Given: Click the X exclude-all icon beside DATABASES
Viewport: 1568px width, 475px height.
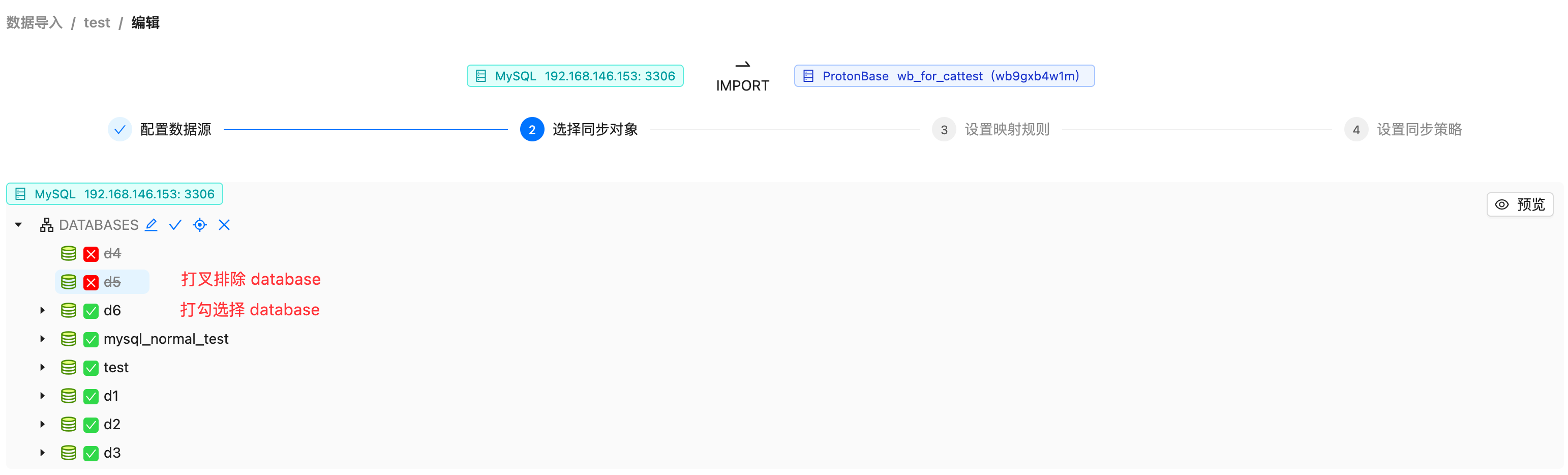Looking at the screenshot, I should (224, 225).
